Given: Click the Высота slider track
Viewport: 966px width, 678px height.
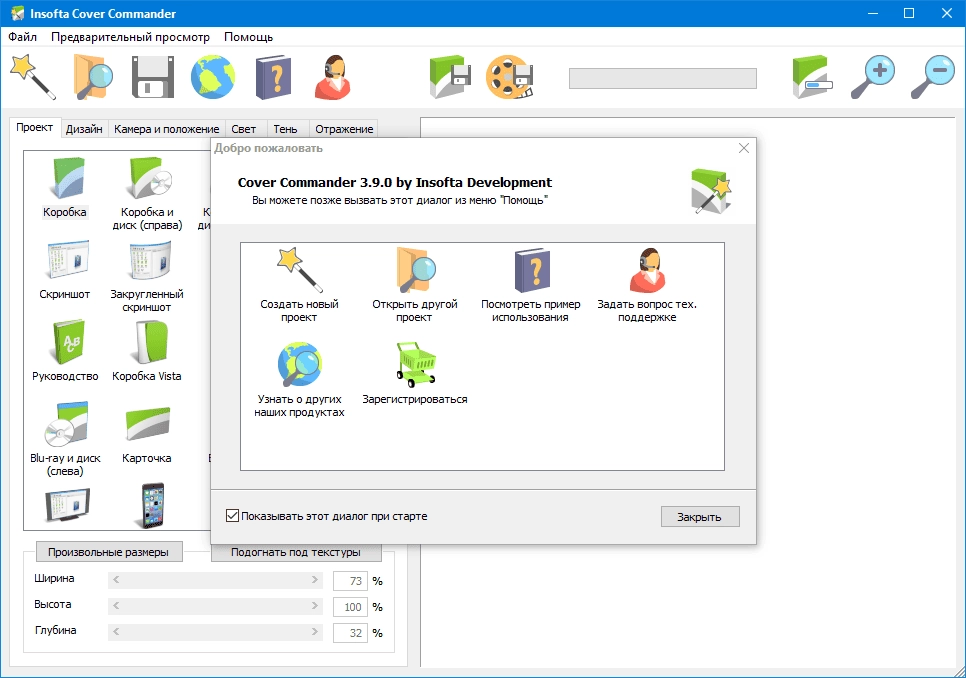Looking at the screenshot, I should point(215,606).
